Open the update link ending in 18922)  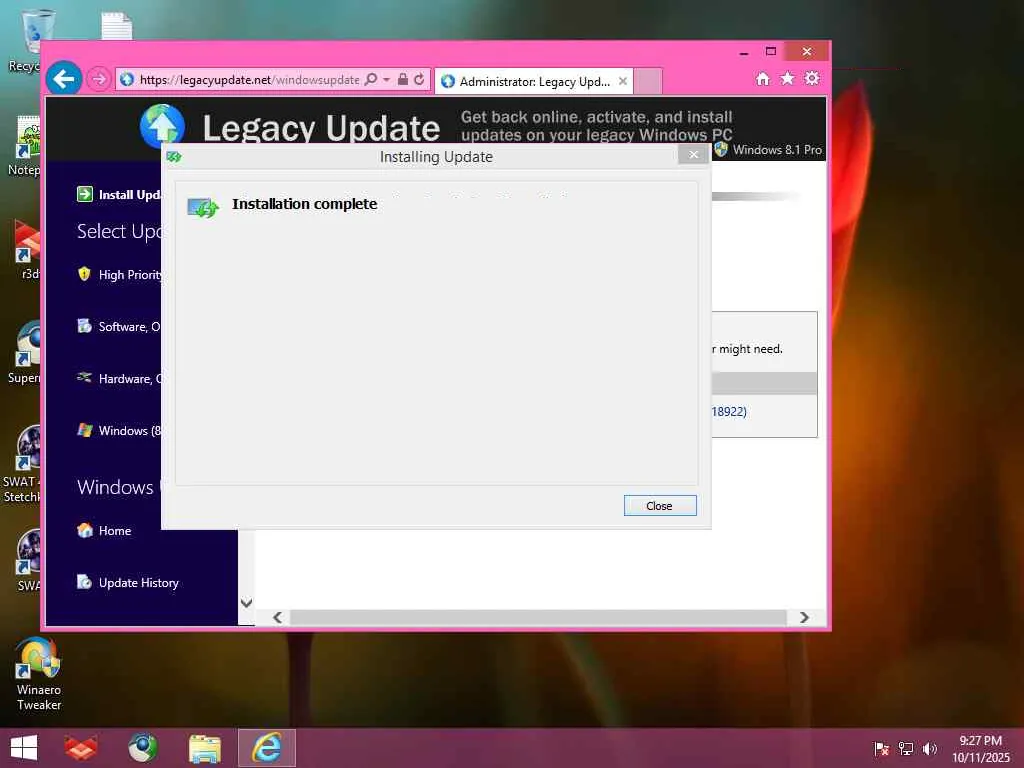coord(729,411)
